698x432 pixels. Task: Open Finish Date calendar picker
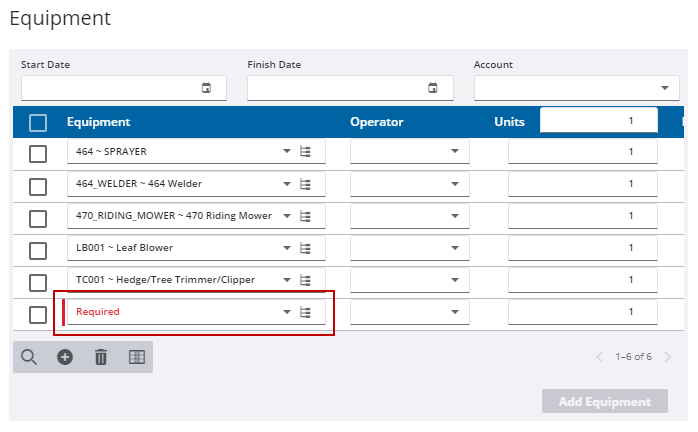pyautogui.click(x=433, y=88)
